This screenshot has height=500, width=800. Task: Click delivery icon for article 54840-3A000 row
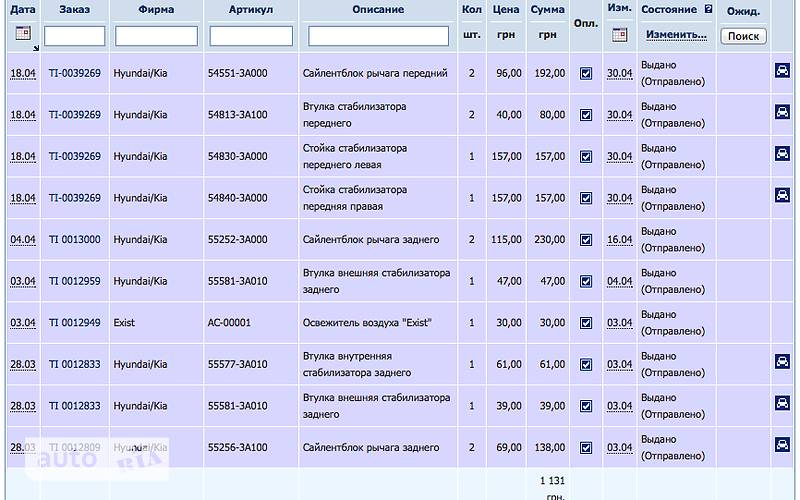782,195
